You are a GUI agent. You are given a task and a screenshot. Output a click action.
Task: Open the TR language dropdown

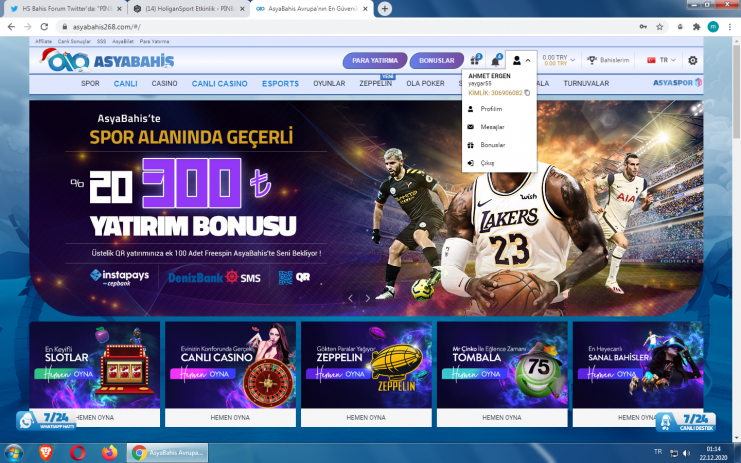[662, 60]
